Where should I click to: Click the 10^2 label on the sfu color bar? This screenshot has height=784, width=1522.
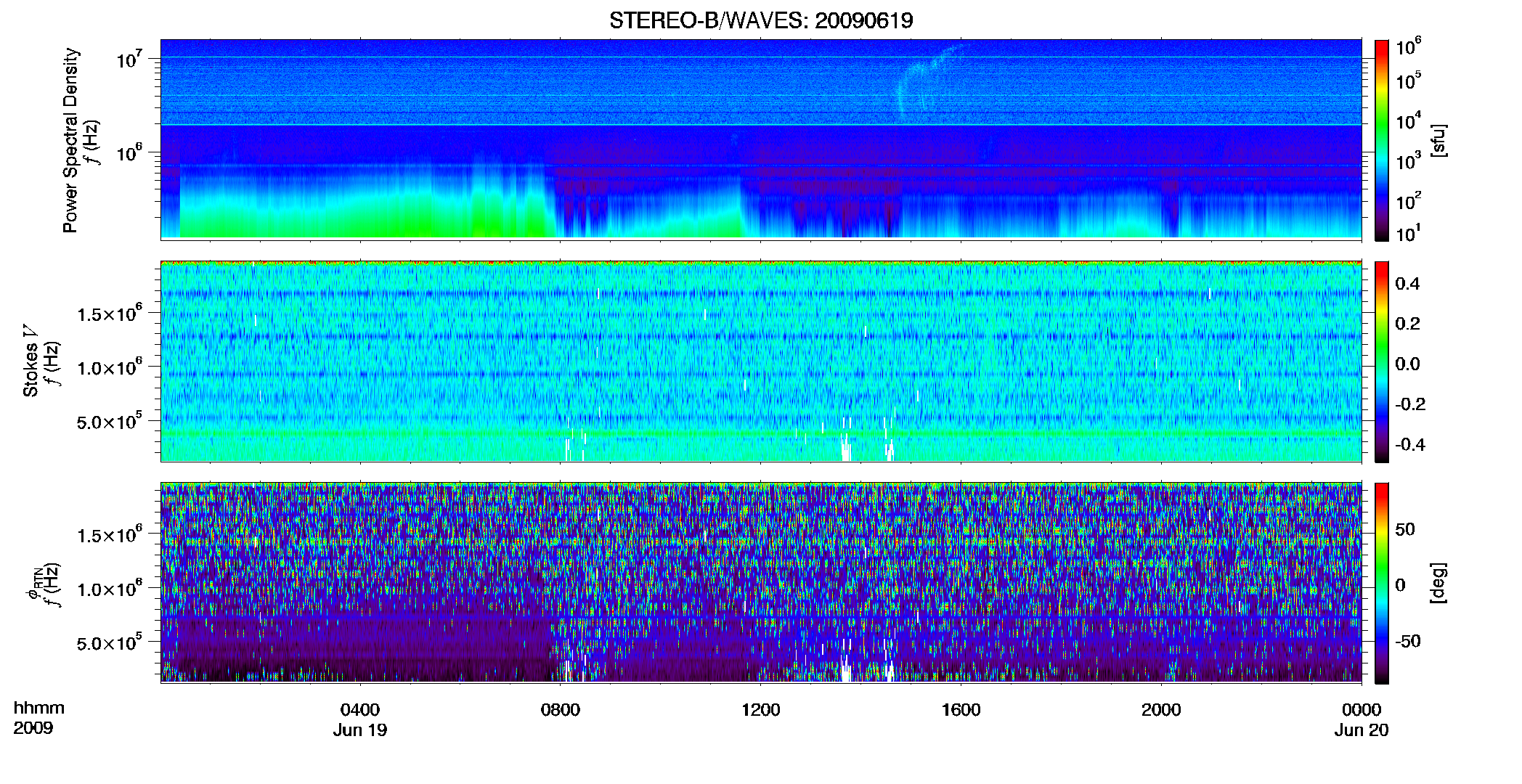coord(1409,201)
